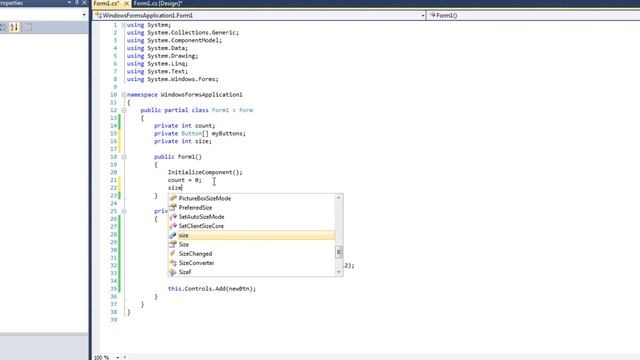The height and width of the screenshot is (360, 640).
Task: Click the SetAutoSizeMode method icon
Action: pos(173,217)
